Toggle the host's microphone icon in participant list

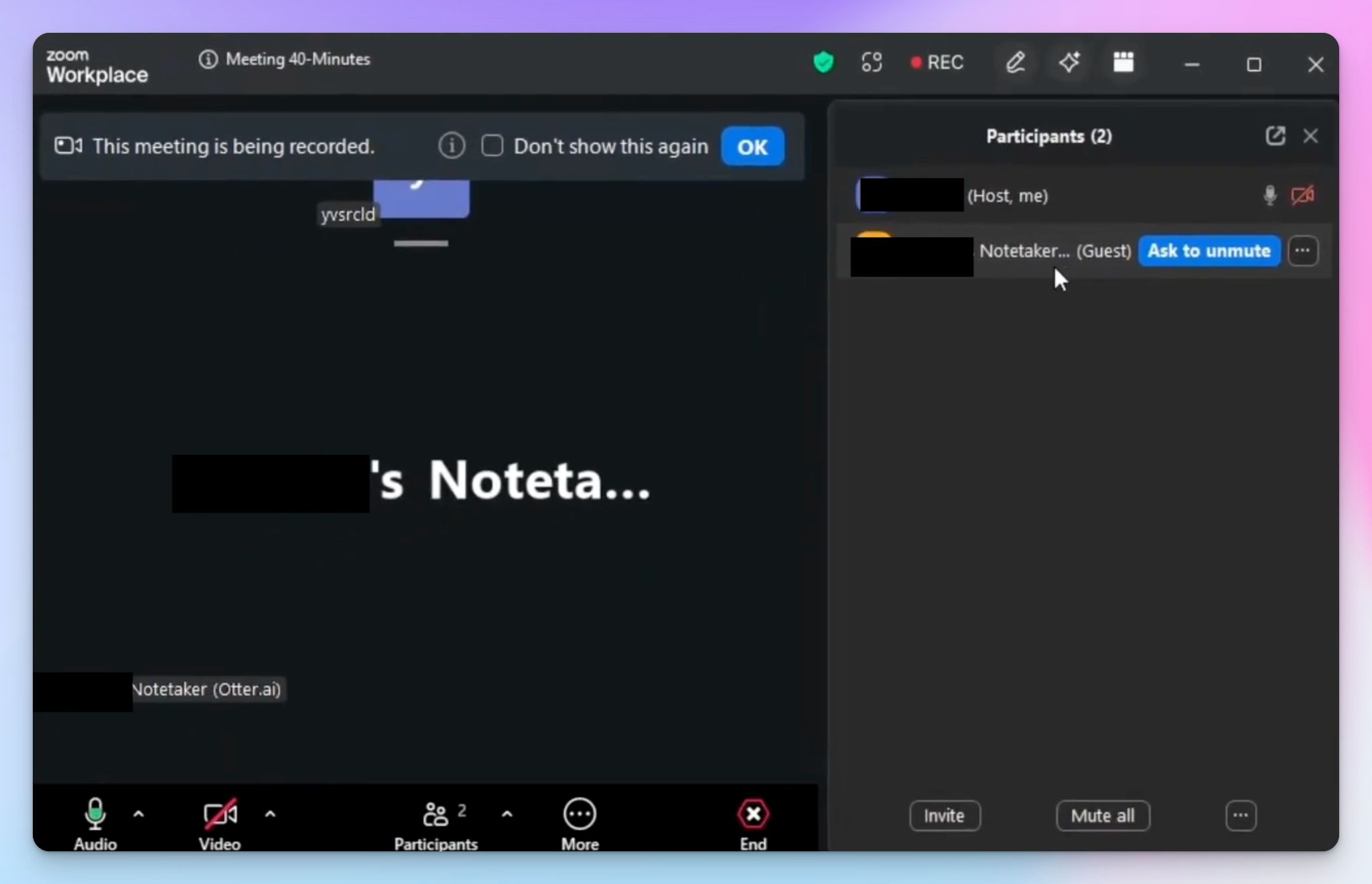(x=1270, y=196)
